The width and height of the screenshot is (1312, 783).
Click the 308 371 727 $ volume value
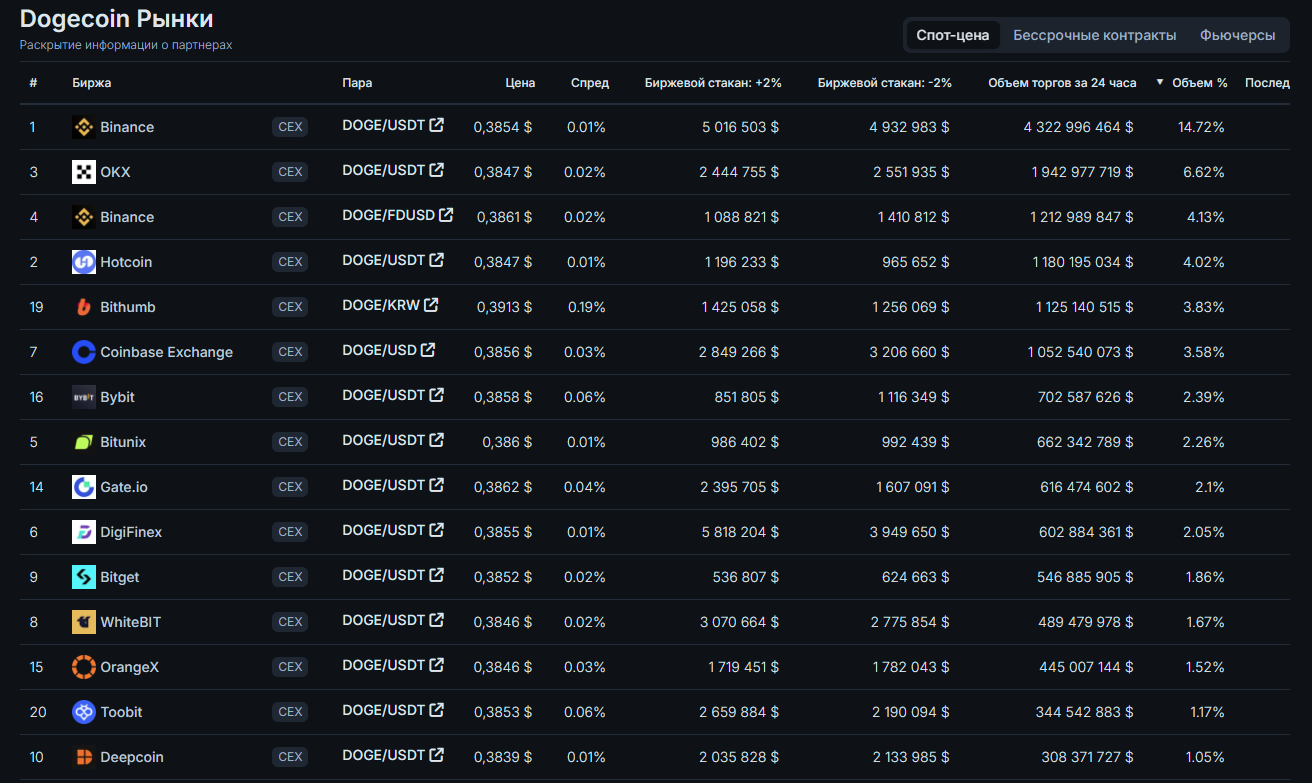click(1088, 757)
